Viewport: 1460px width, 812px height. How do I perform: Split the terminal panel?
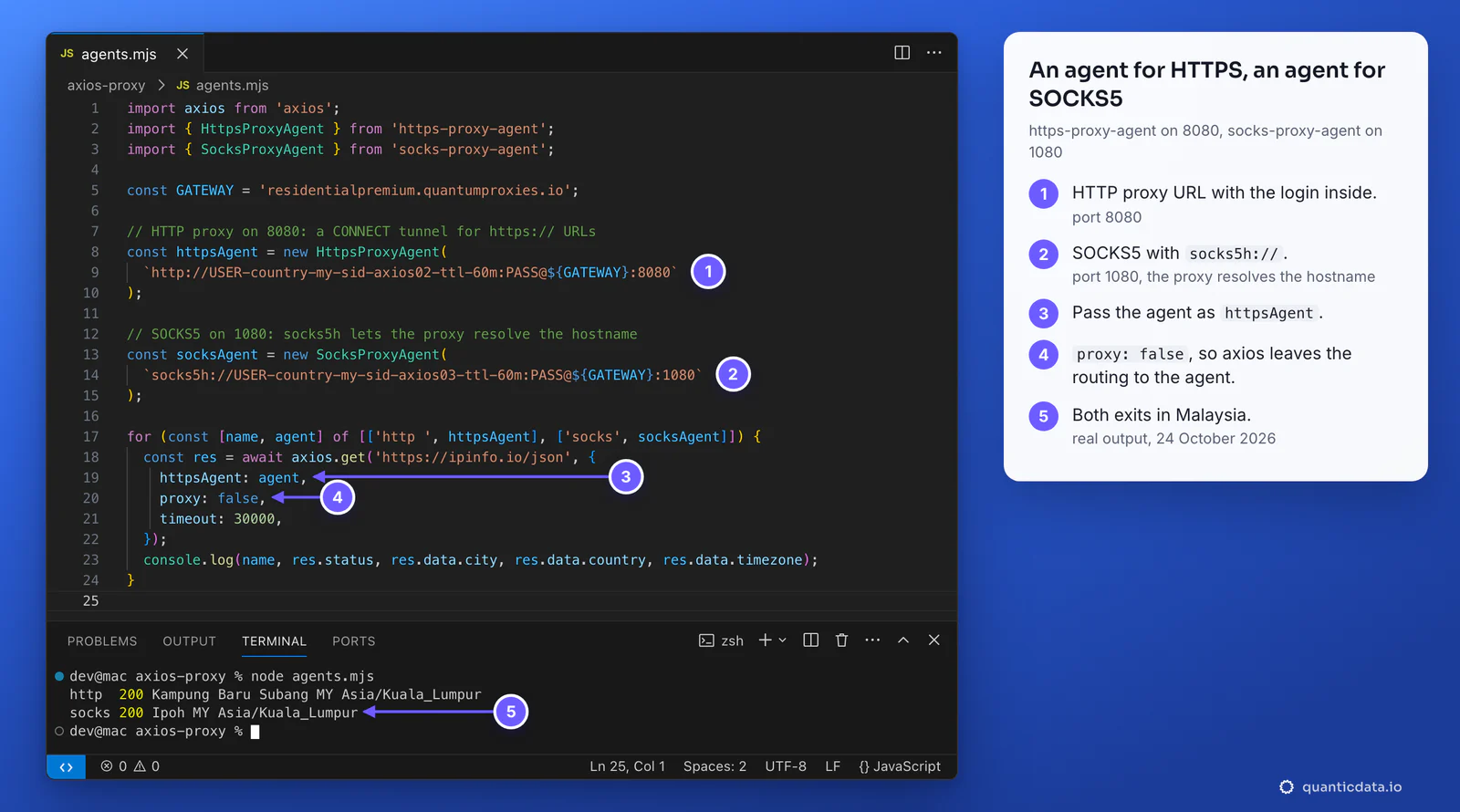[810, 640]
